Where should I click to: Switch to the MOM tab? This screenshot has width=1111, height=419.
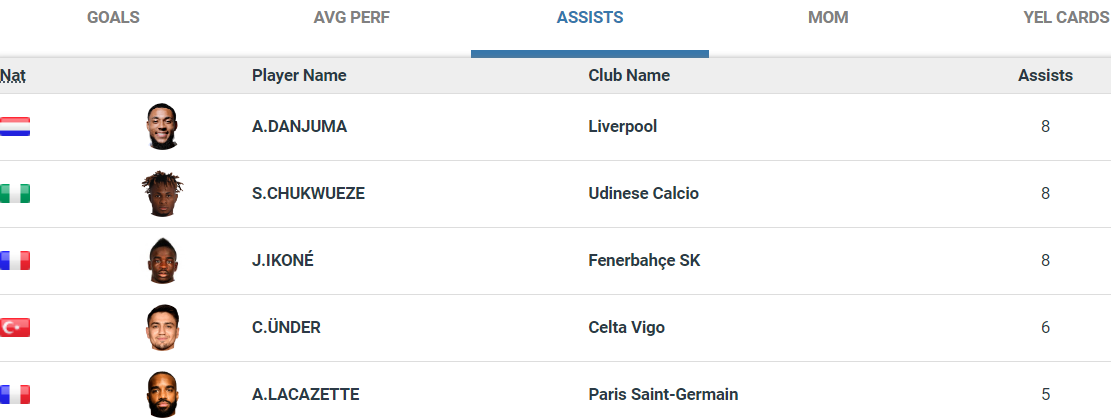point(828,18)
